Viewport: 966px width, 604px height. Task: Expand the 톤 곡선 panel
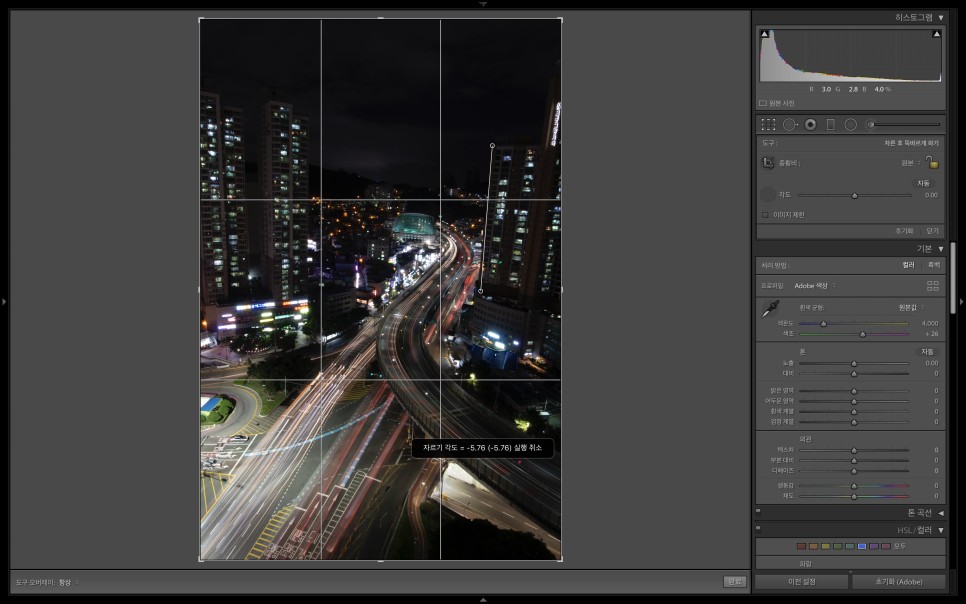click(941, 513)
